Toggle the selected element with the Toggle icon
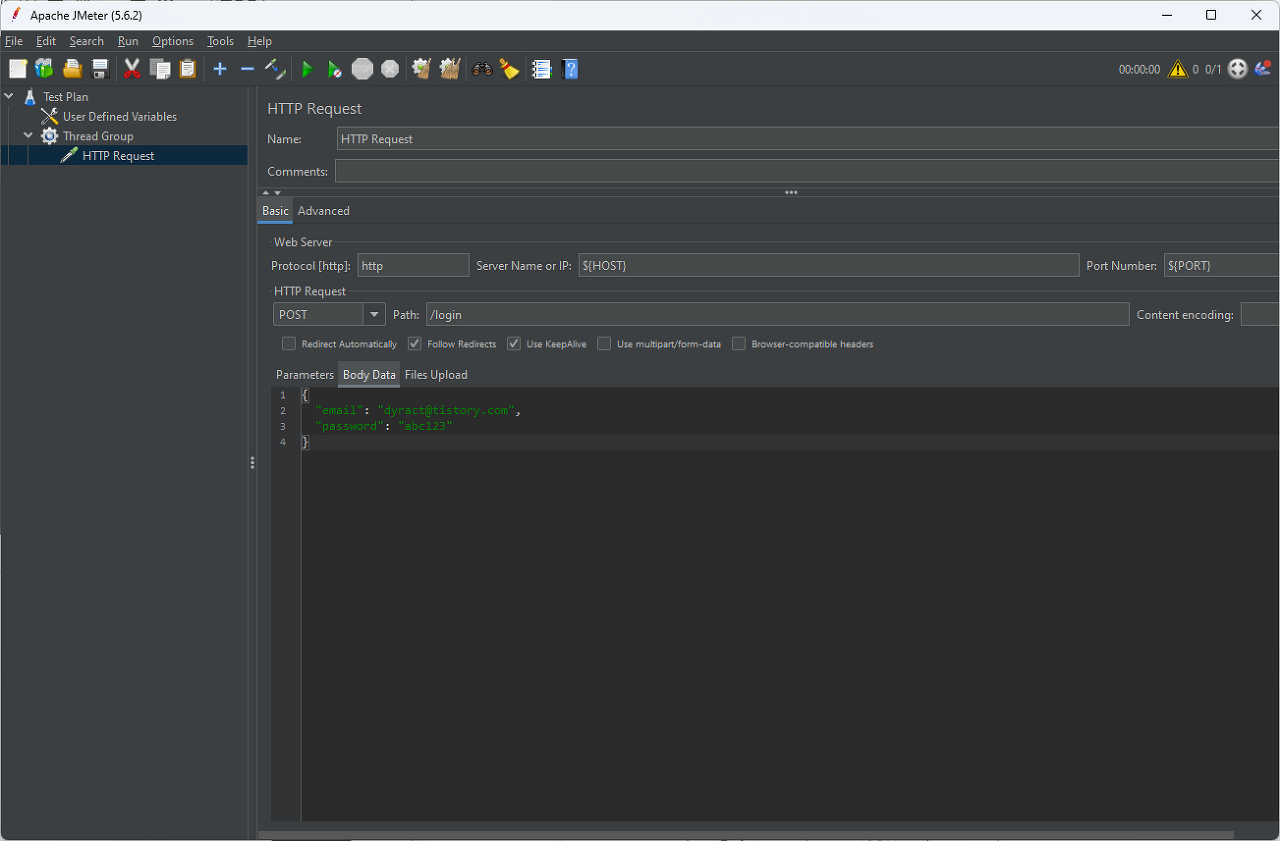Screen dimensions: 1280x841 tap(275, 69)
